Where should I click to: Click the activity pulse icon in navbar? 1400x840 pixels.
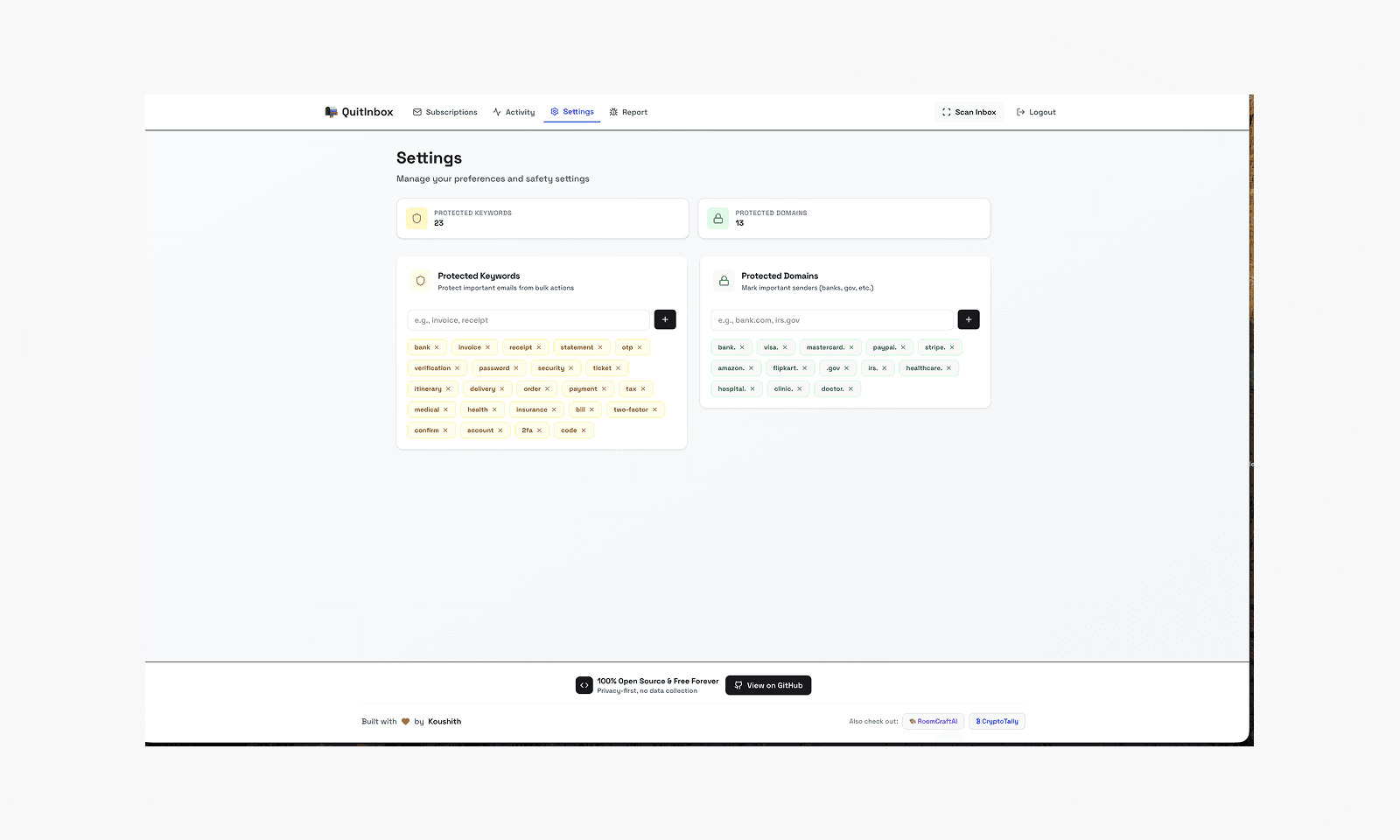tap(496, 112)
